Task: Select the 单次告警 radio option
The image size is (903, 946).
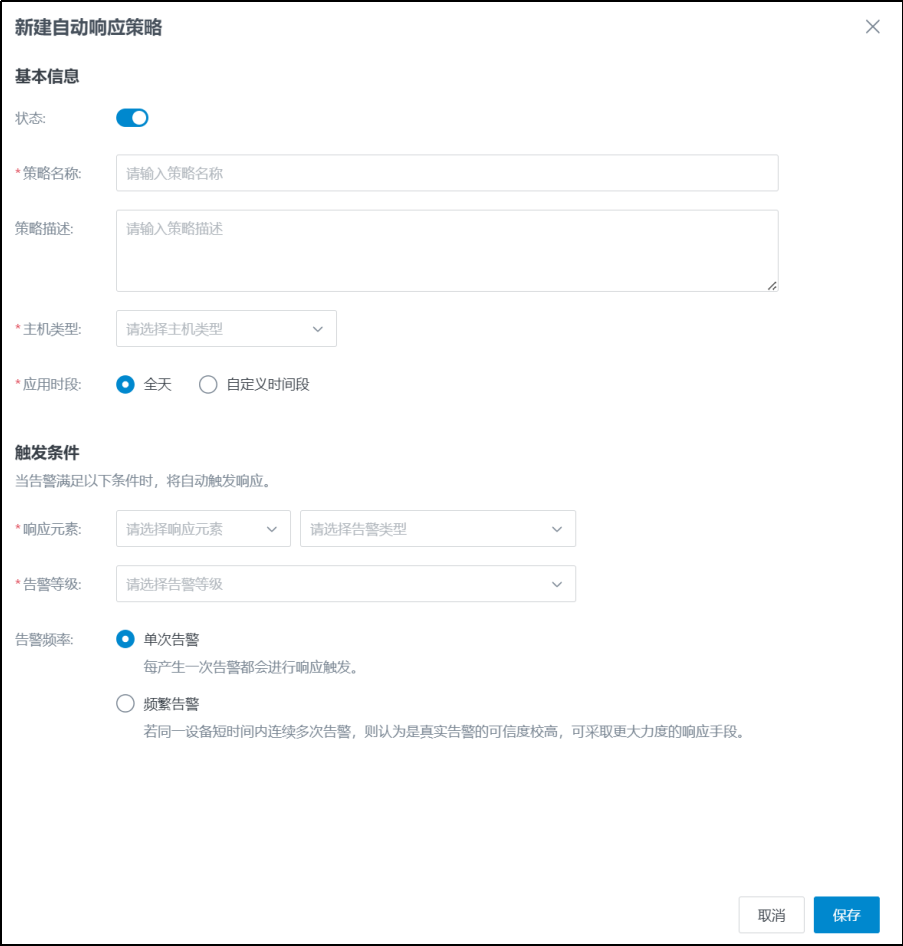Action: (125, 639)
